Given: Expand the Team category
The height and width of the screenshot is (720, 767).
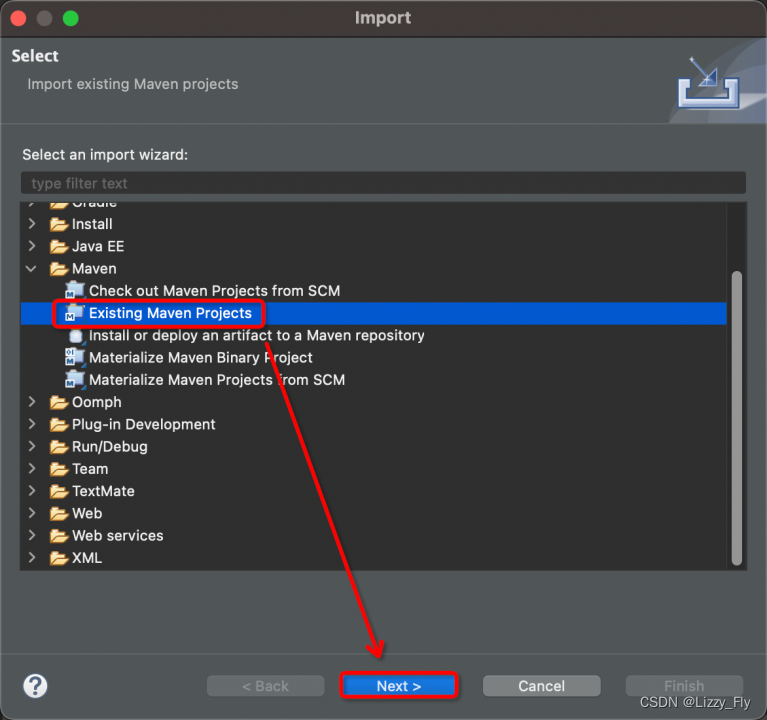Looking at the screenshot, I should [32, 468].
